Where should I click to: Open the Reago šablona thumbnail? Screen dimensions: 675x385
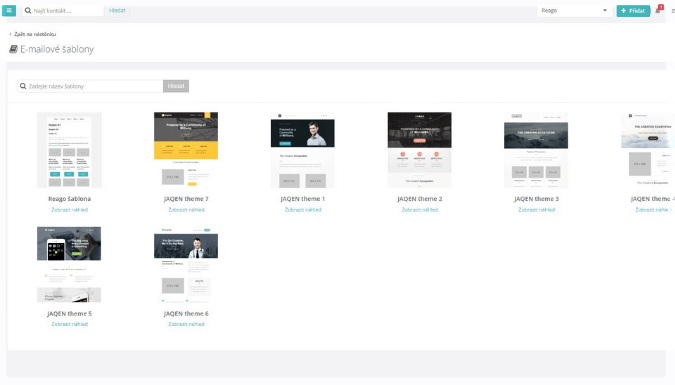69,150
